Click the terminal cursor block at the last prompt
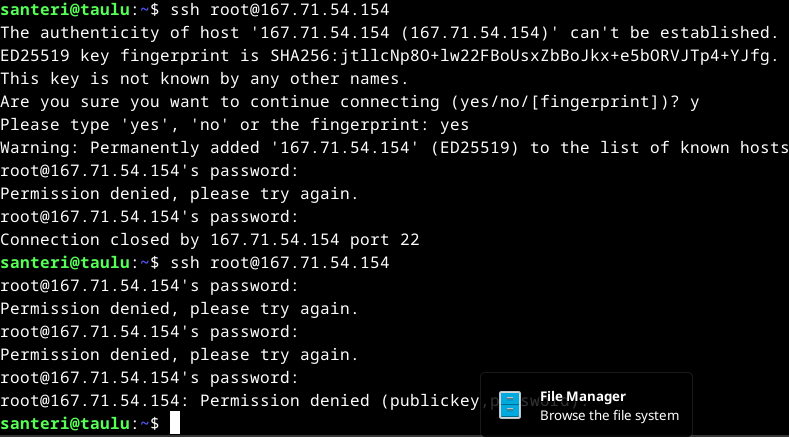This screenshot has height=437, width=789. coord(174,424)
